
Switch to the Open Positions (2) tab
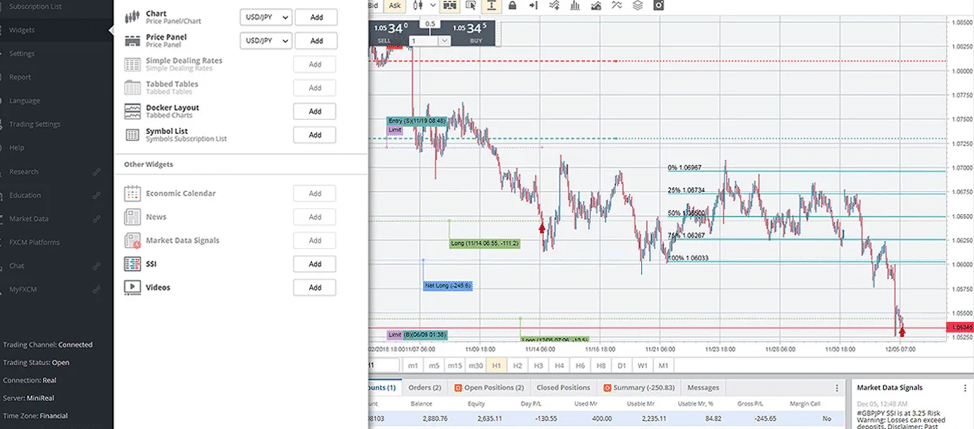(489, 387)
